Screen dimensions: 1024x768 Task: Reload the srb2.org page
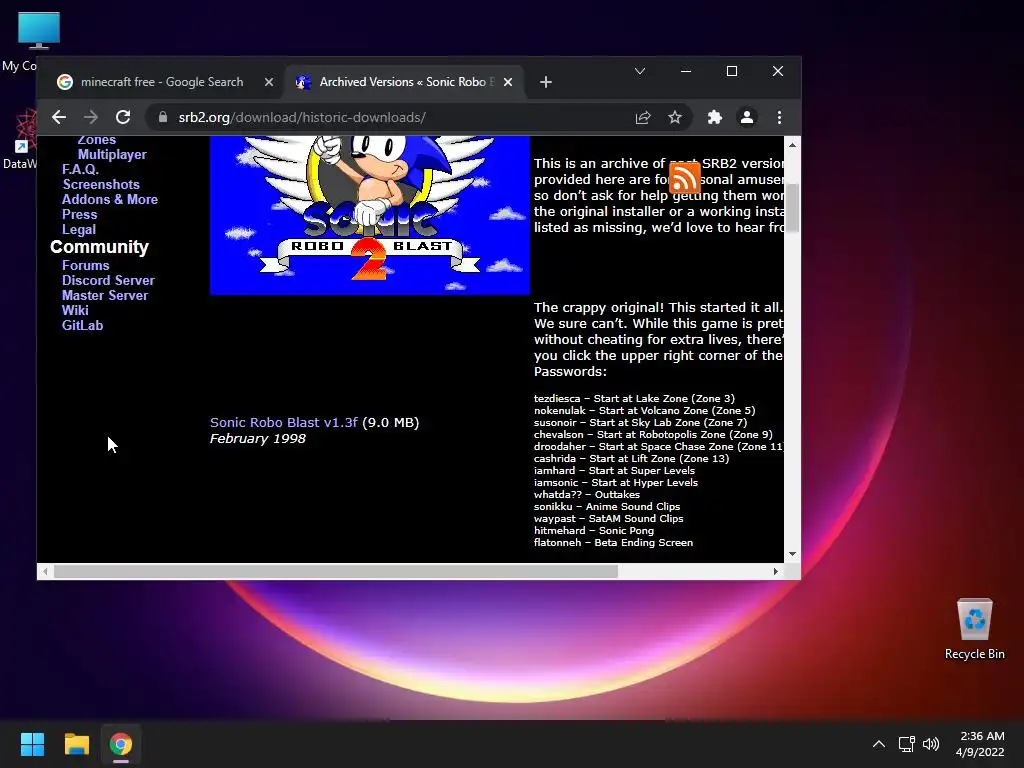point(123,118)
